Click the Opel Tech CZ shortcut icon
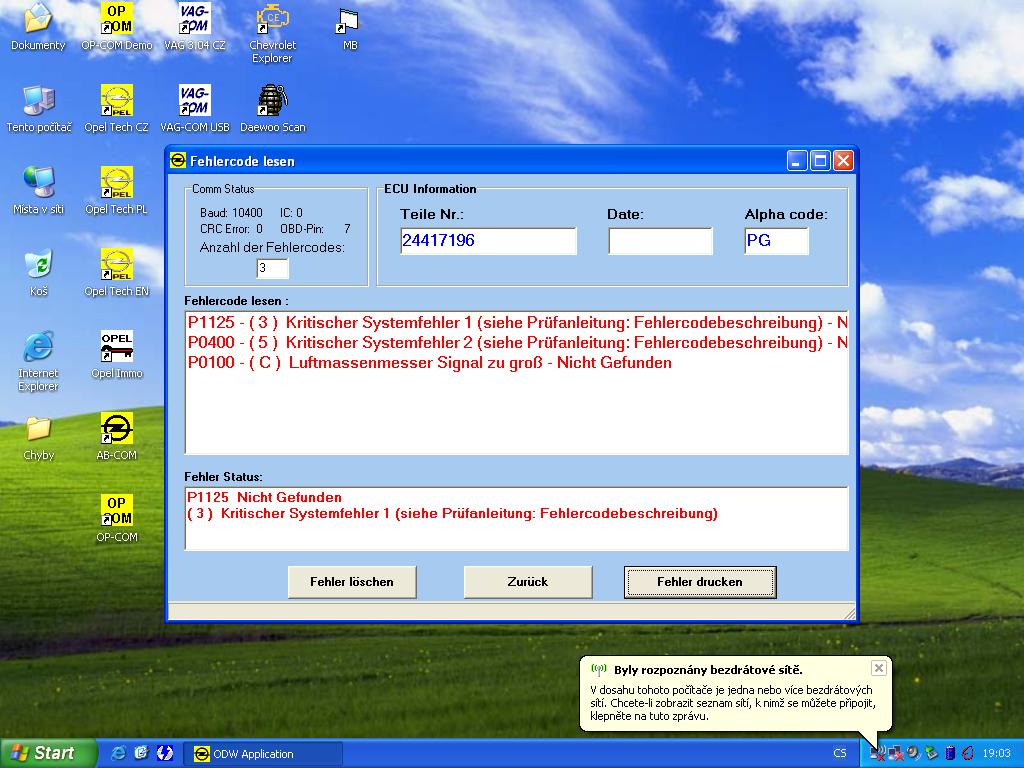Viewport: 1024px width, 768px height. (117, 102)
